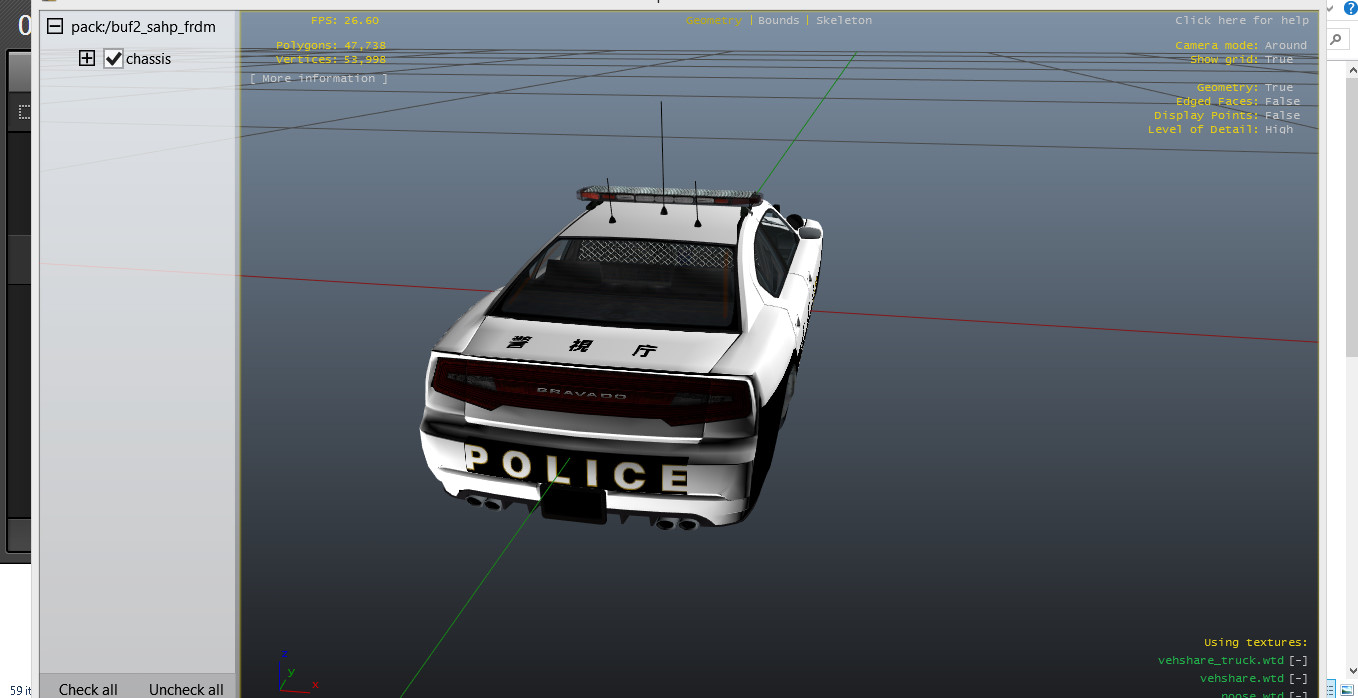Select the Geometry view tab
Viewport: 1358px width, 698px height.
click(x=713, y=21)
